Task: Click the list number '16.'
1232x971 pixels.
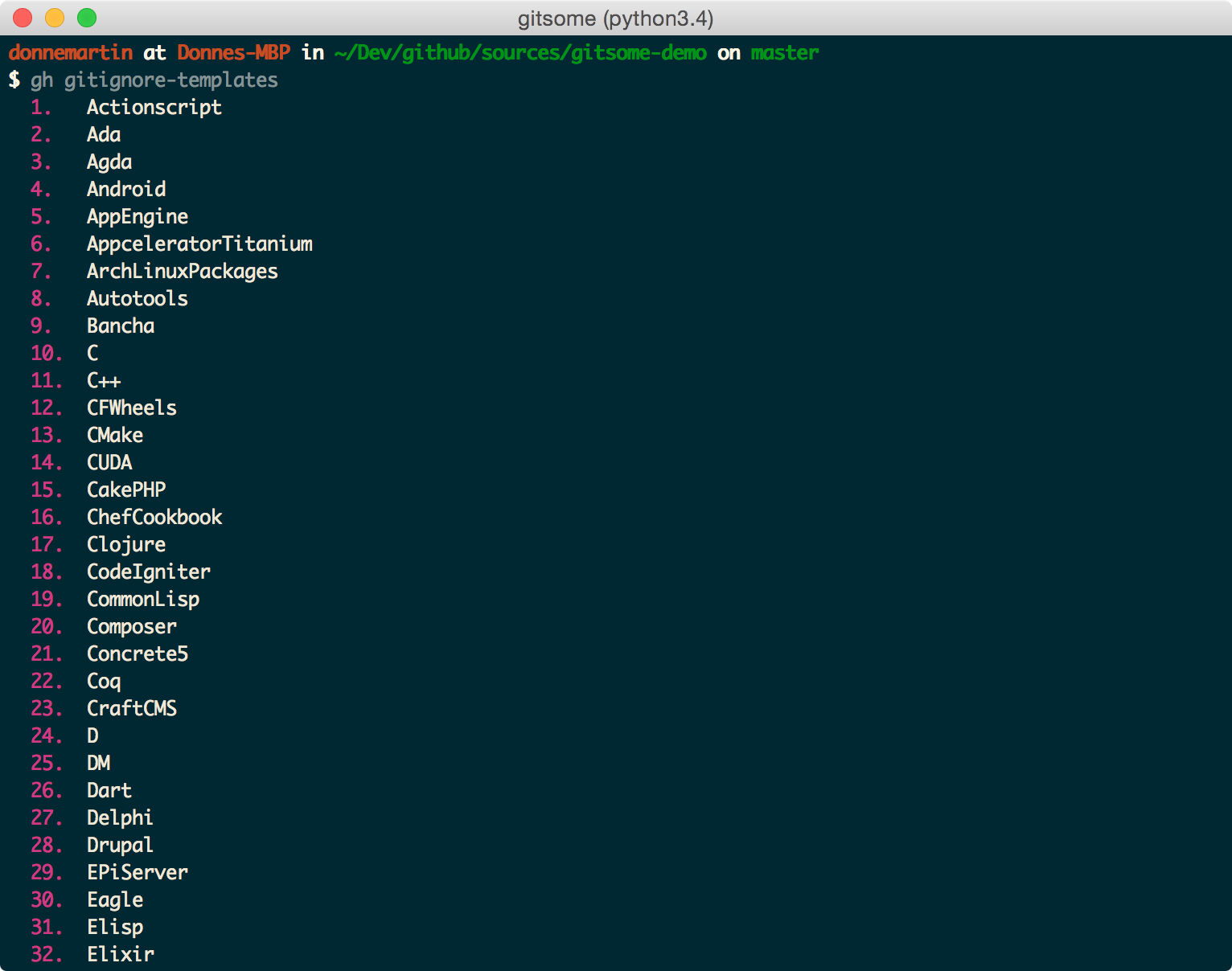Action: (x=47, y=518)
